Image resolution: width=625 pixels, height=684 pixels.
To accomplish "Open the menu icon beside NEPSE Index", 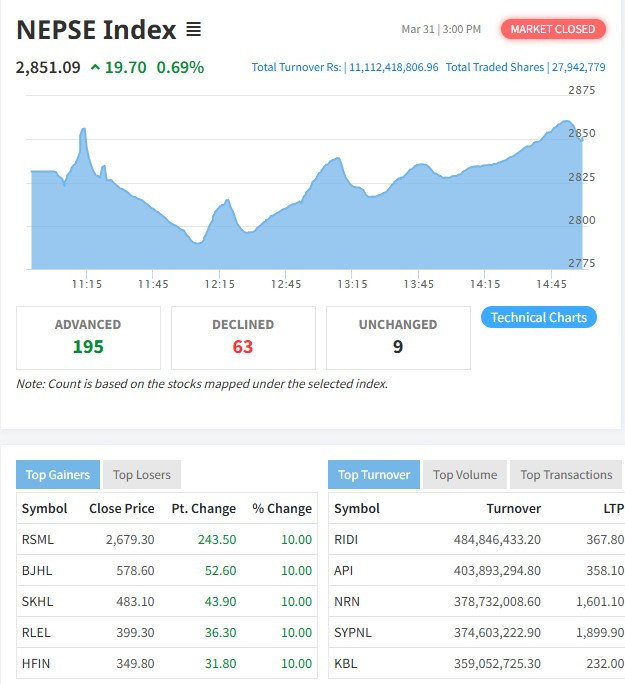I will 194,30.
